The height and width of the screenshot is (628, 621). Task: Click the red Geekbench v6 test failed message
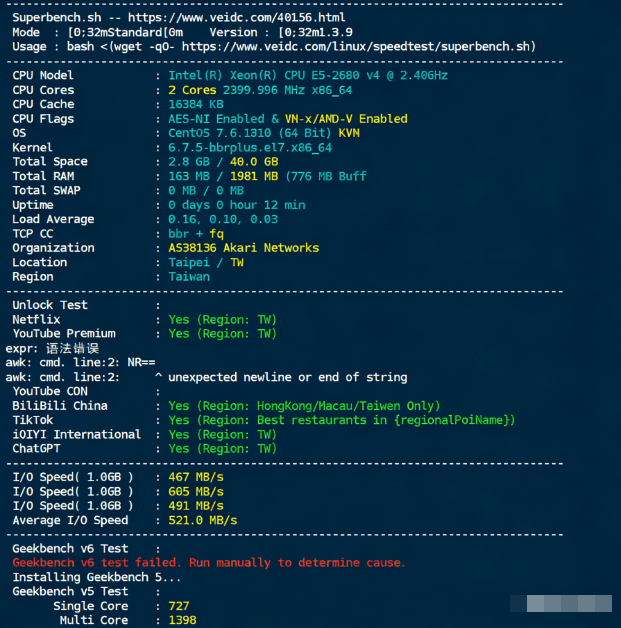pyautogui.click(x=209, y=563)
